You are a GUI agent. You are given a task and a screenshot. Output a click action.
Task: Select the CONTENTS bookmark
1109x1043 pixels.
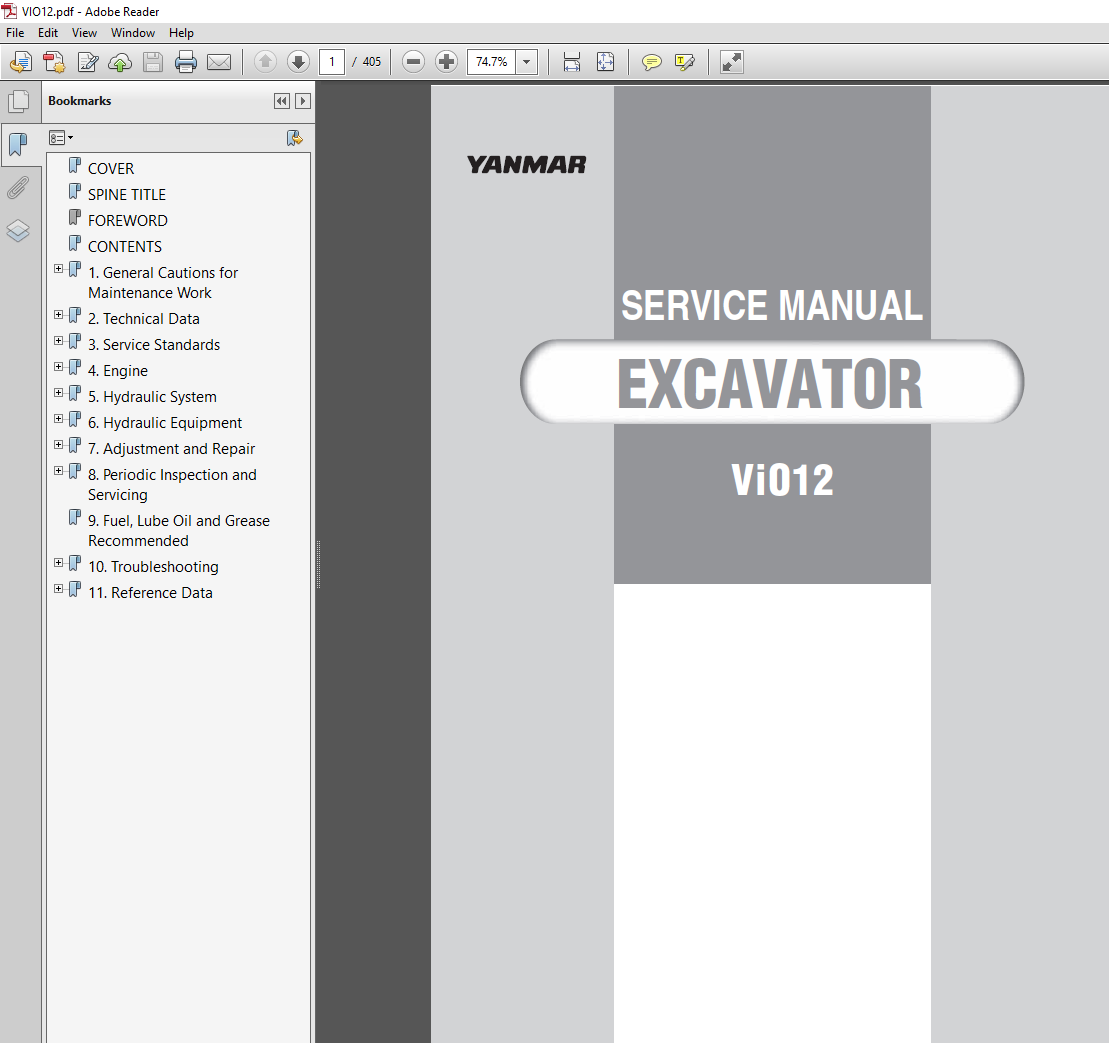pos(125,247)
